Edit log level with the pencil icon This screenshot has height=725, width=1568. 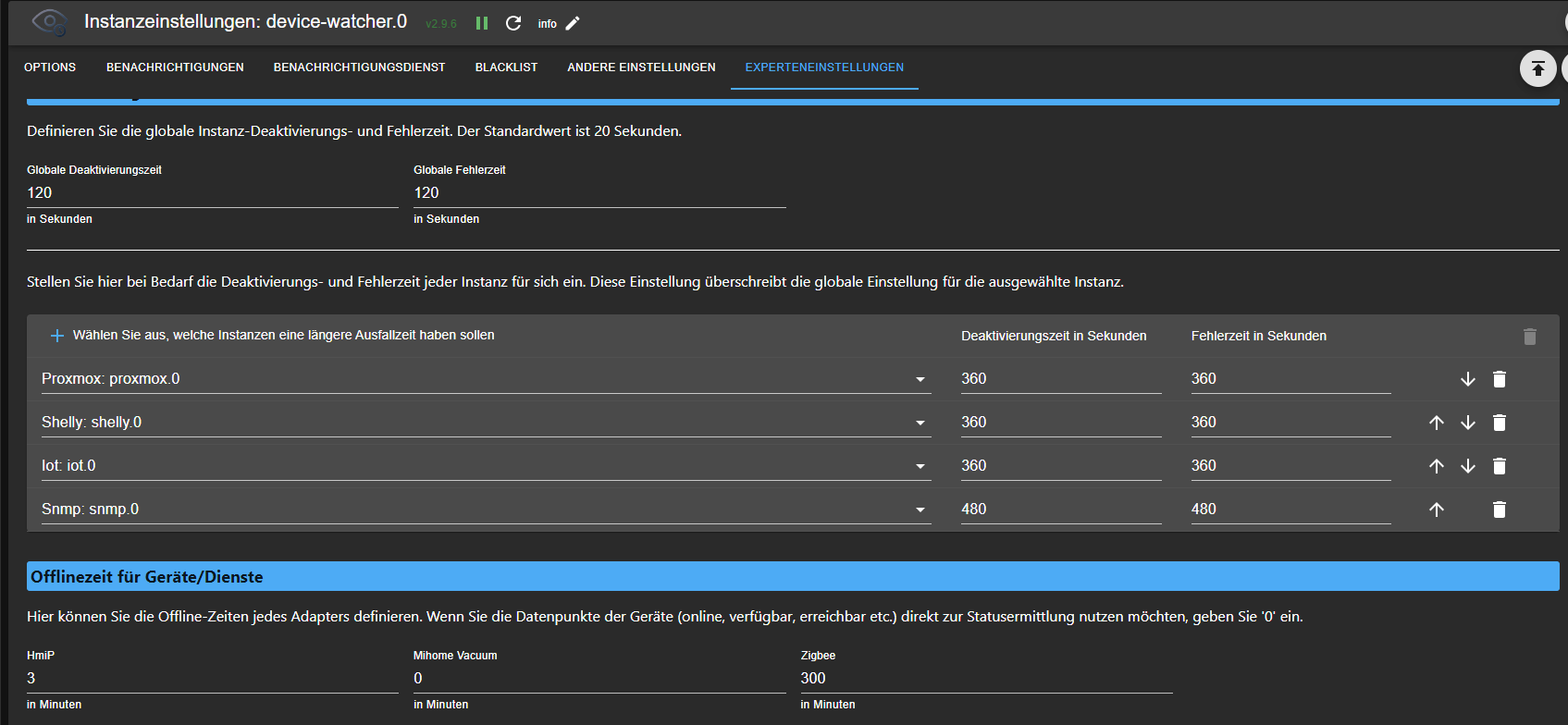click(x=573, y=23)
